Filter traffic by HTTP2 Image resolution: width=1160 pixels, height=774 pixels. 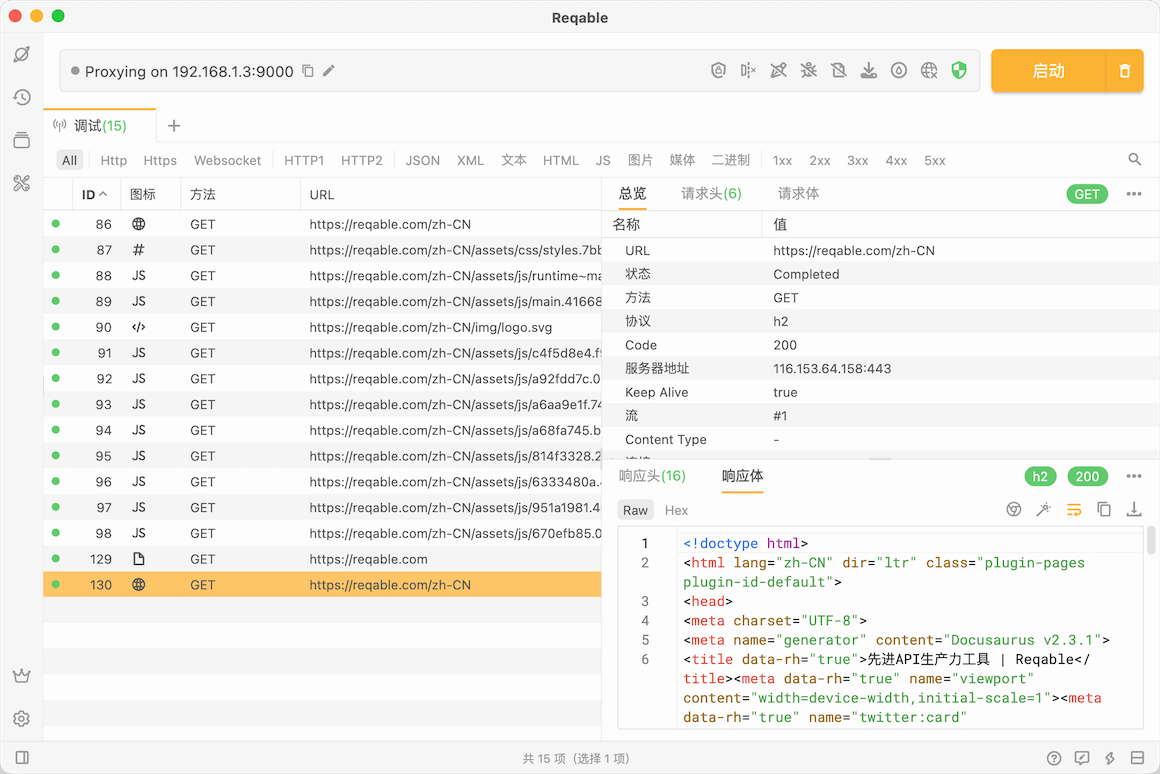[x=362, y=161]
